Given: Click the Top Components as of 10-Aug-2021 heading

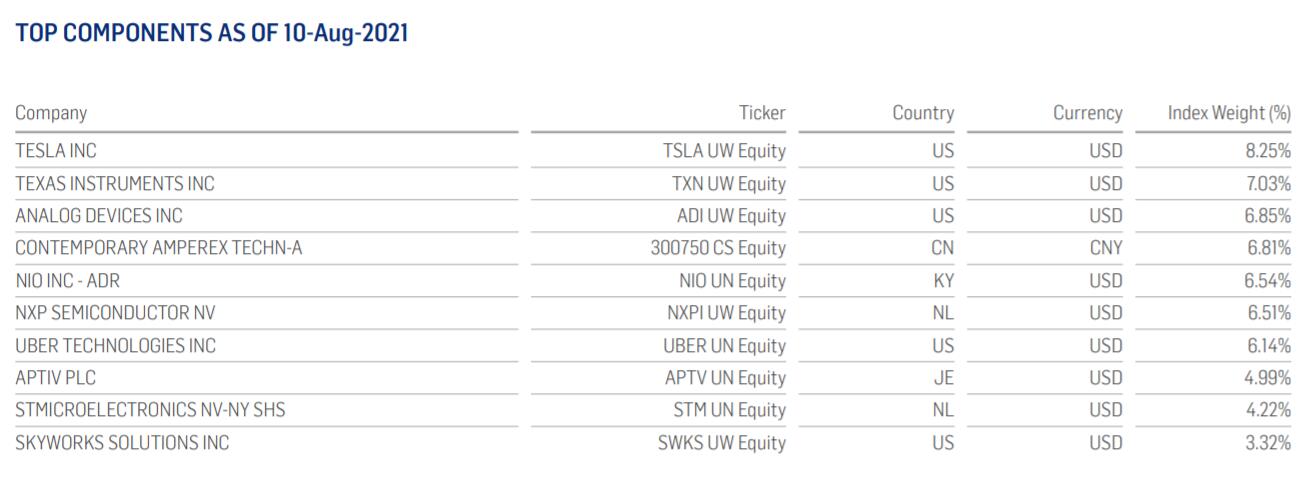Looking at the screenshot, I should coord(212,33).
